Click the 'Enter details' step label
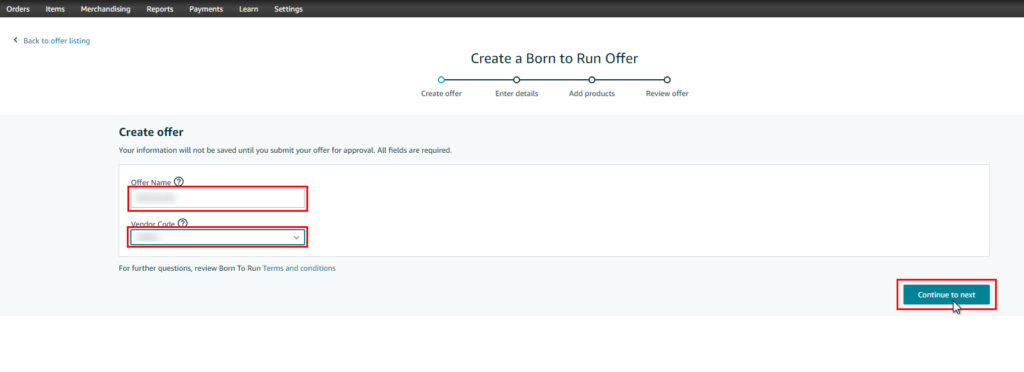The height and width of the screenshot is (372, 1024). [x=517, y=93]
